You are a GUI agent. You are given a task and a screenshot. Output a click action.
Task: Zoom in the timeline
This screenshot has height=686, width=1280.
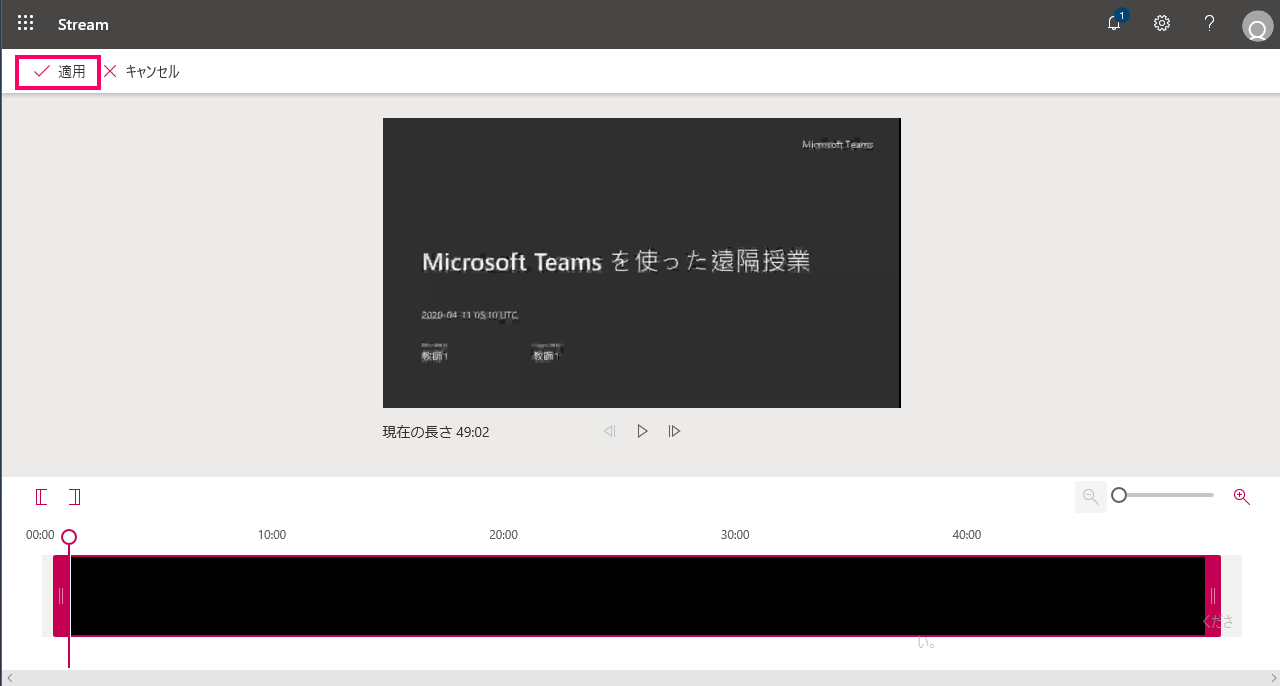(x=1242, y=496)
